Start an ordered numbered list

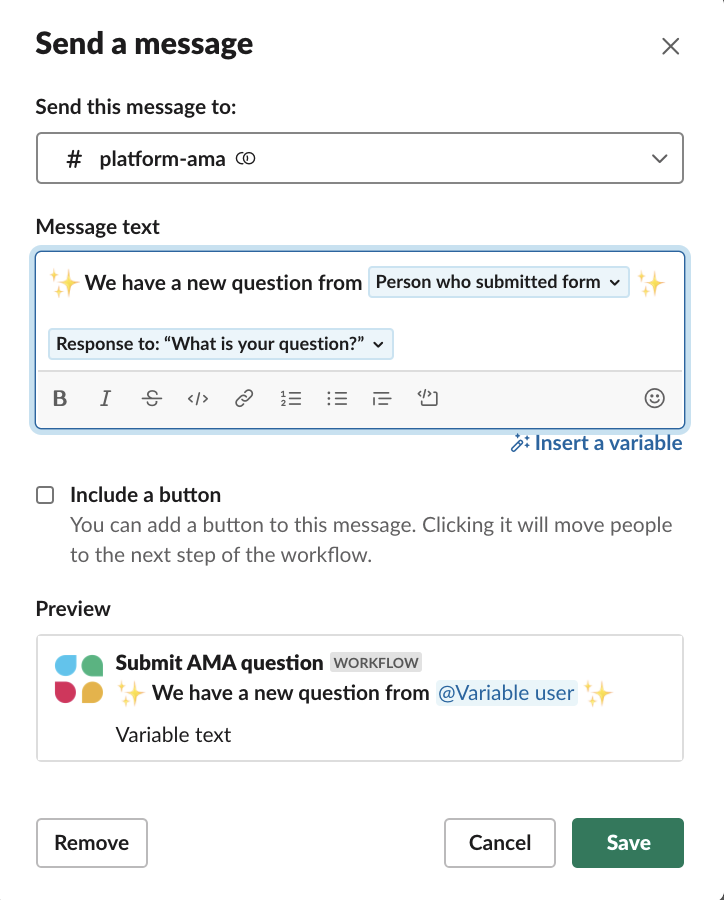[x=291, y=398]
